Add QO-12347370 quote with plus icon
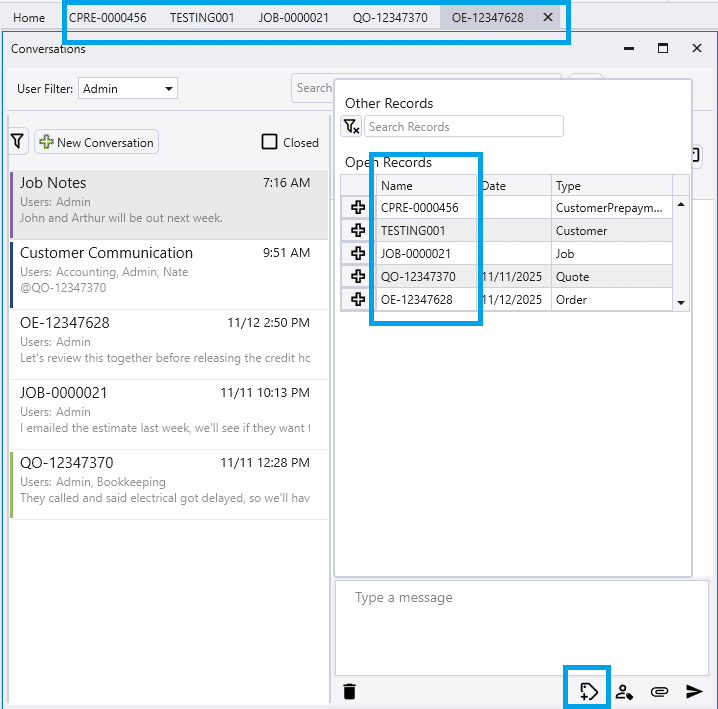The height and width of the screenshot is (709, 718). pyautogui.click(x=358, y=277)
